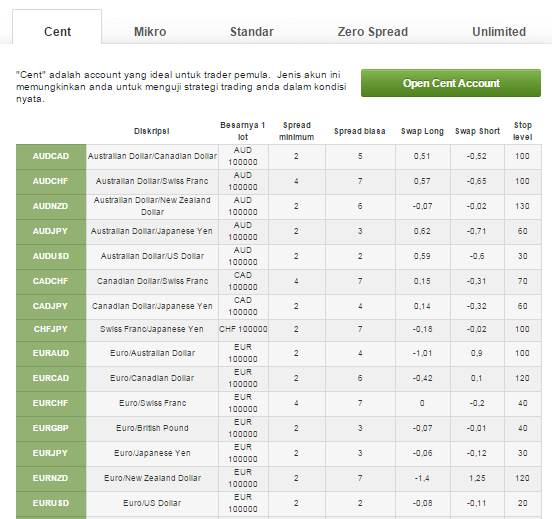Click EURAUD swap long value -1,01
Screen dimensions: 552x519
pos(422,353)
